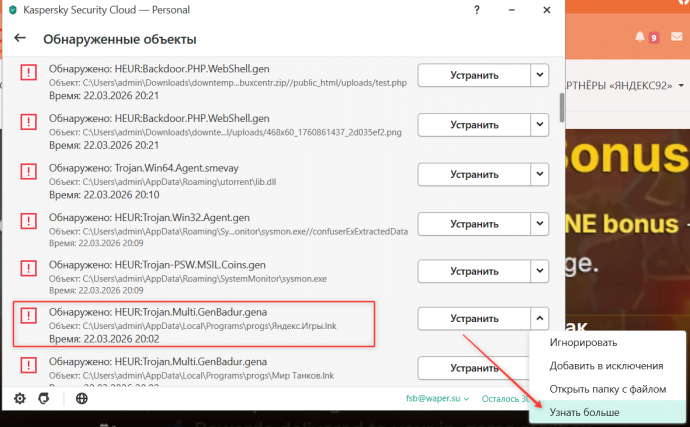Expand dropdown arrow beside first Backdoor.PHP.WebShell Устранить

(539, 76)
